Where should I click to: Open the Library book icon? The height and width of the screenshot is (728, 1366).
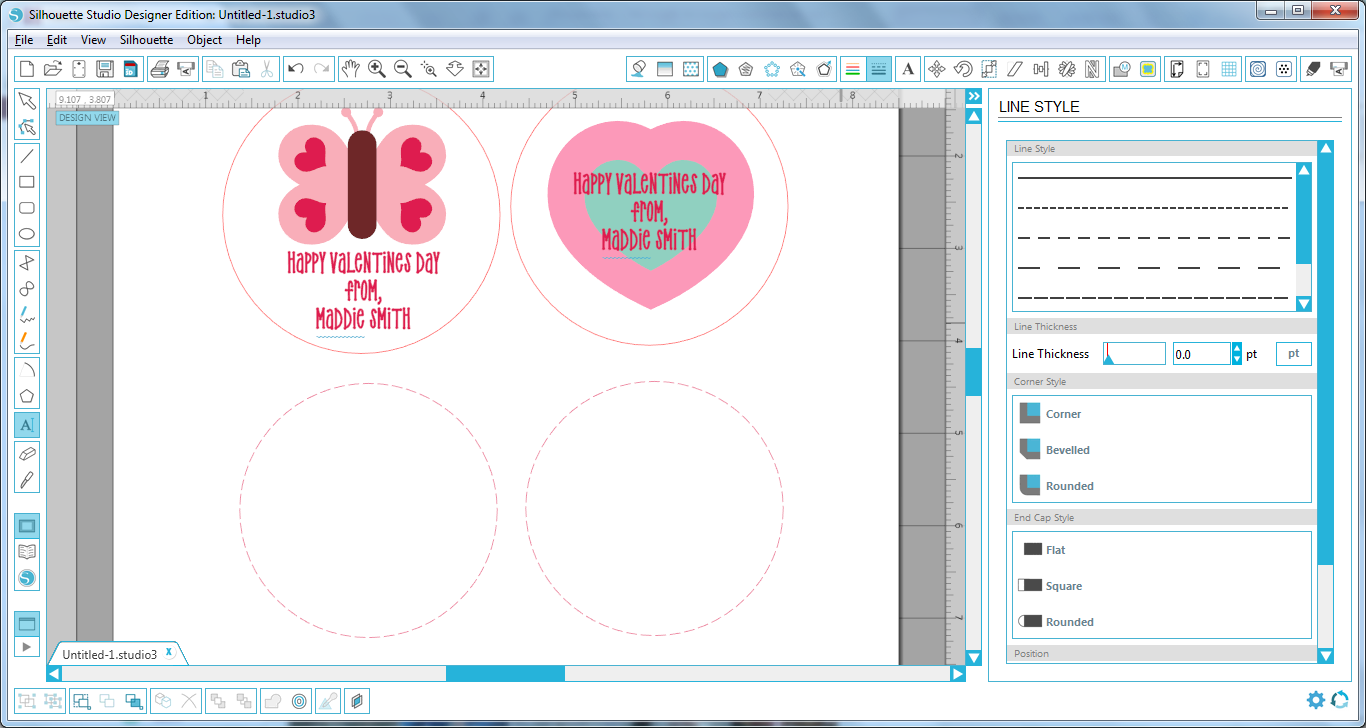click(27, 552)
